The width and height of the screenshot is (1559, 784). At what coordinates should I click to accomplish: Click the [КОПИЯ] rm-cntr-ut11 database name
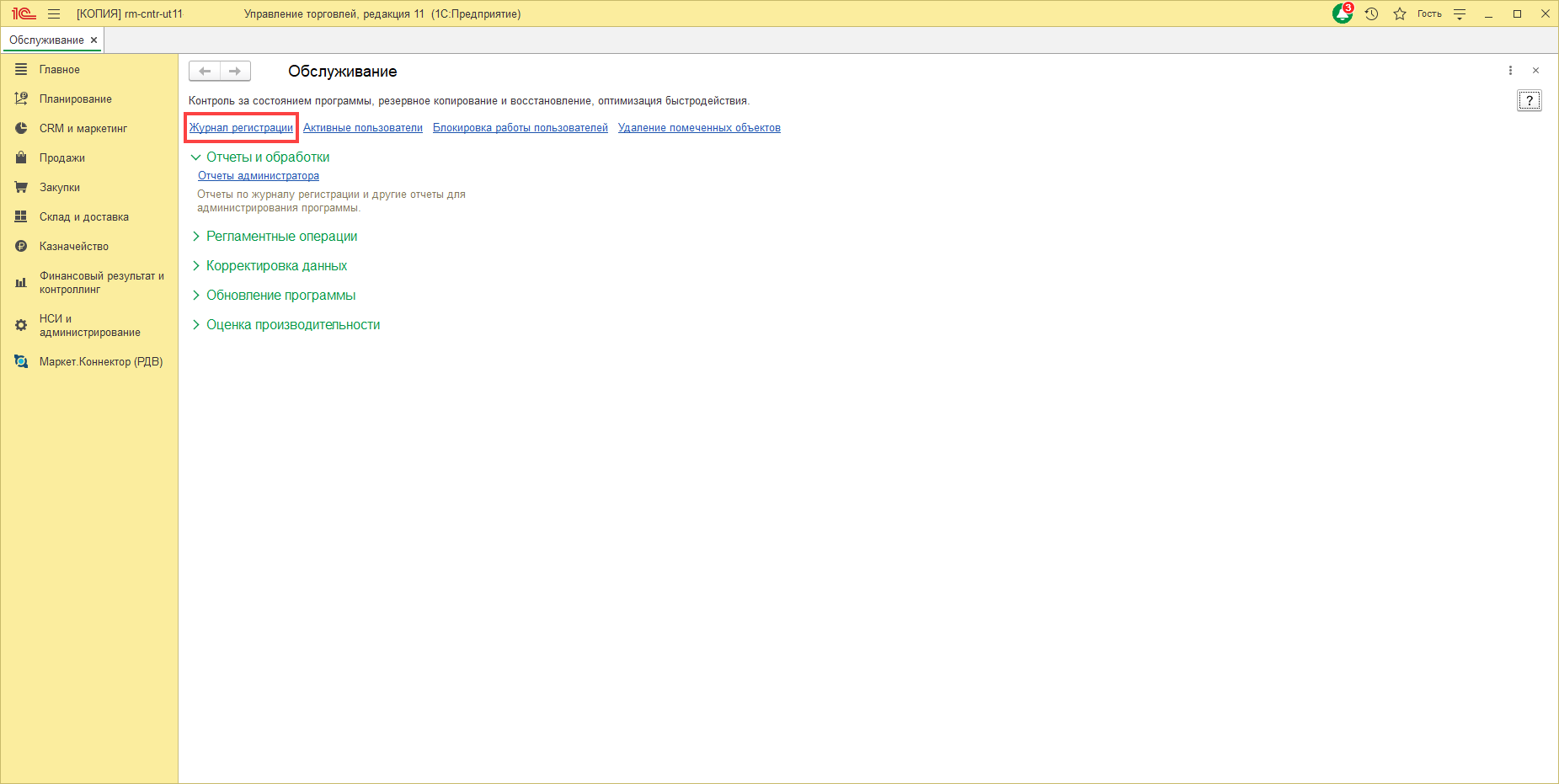pyautogui.click(x=130, y=13)
